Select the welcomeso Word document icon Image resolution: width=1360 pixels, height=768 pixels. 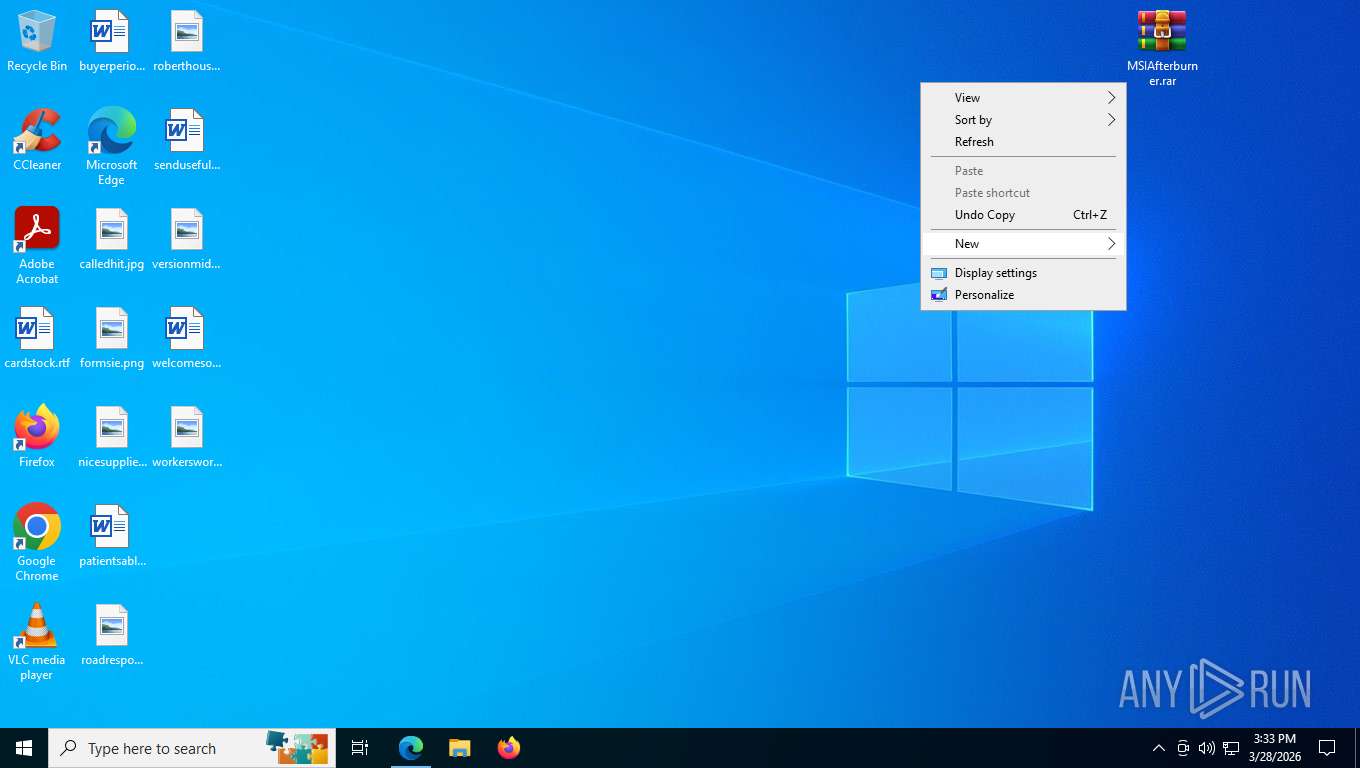pos(186,338)
